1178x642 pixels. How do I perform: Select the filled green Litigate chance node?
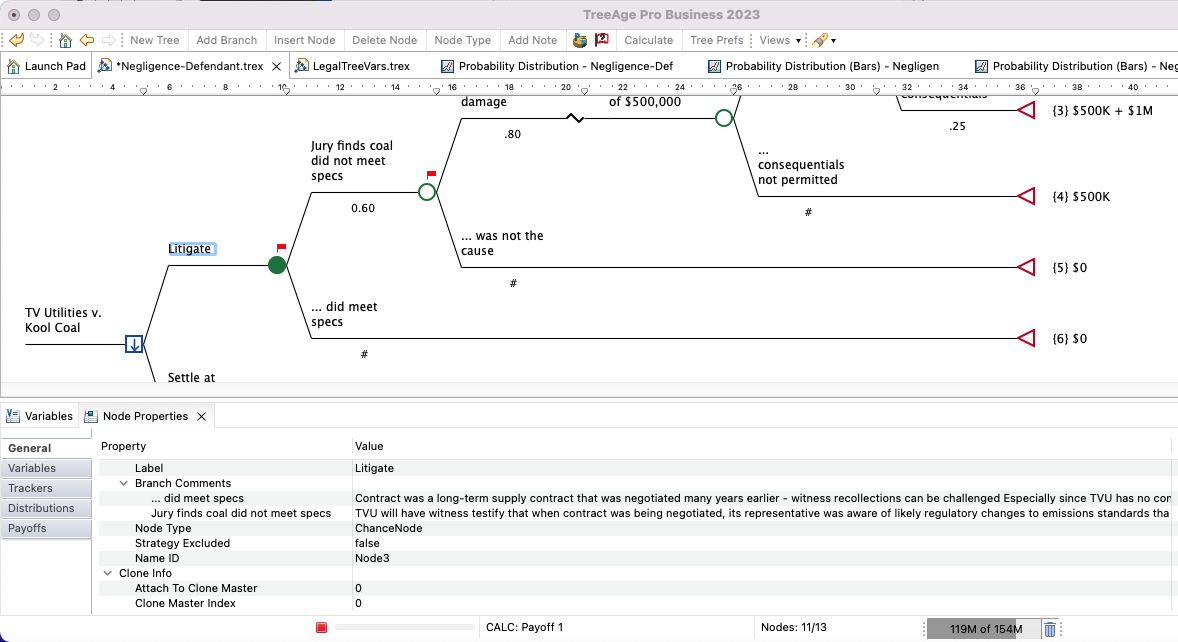click(278, 265)
